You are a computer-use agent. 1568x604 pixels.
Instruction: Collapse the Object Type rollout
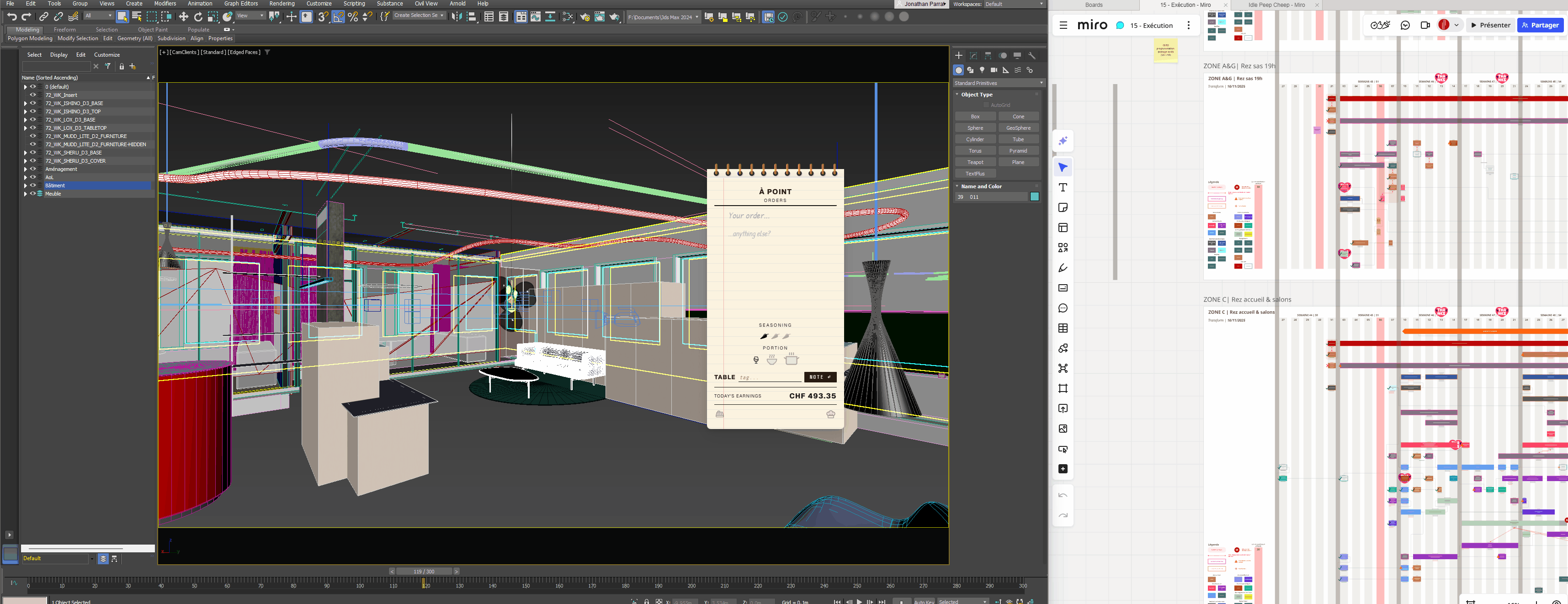pyautogui.click(x=976, y=94)
